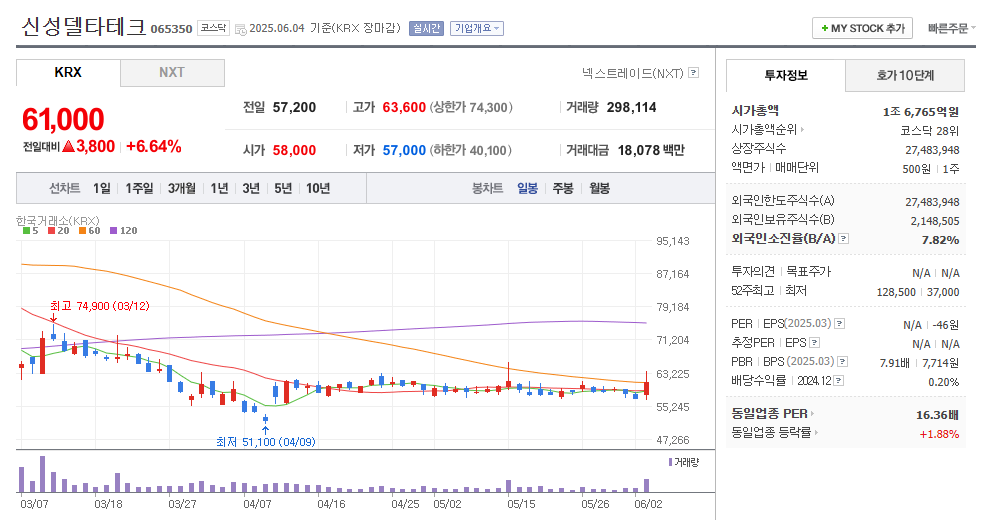1002x520 pixels.
Task: Open 추정PER EPS help icon
Action: click(x=814, y=343)
